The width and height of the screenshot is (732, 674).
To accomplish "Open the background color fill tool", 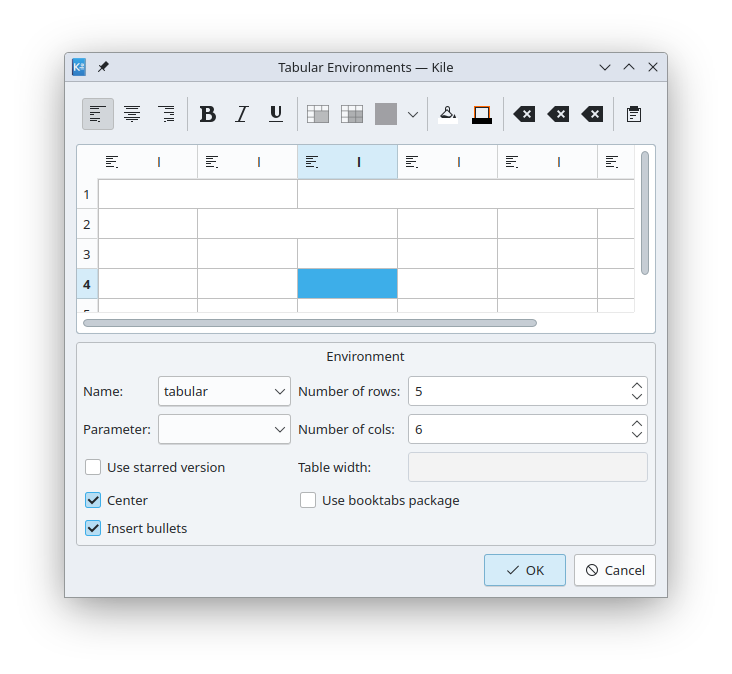I will coord(448,114).
